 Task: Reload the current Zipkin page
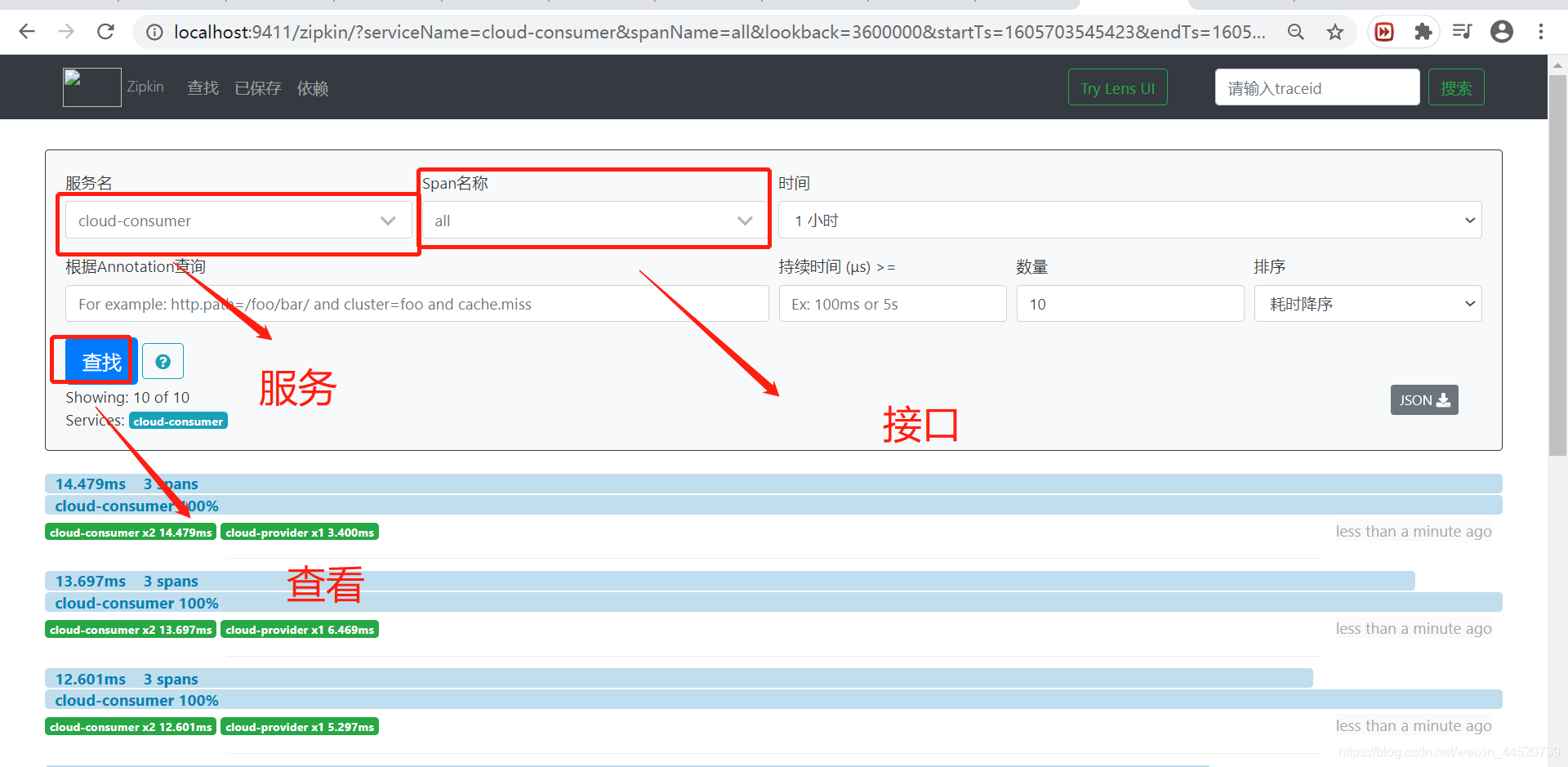[105, 32]
